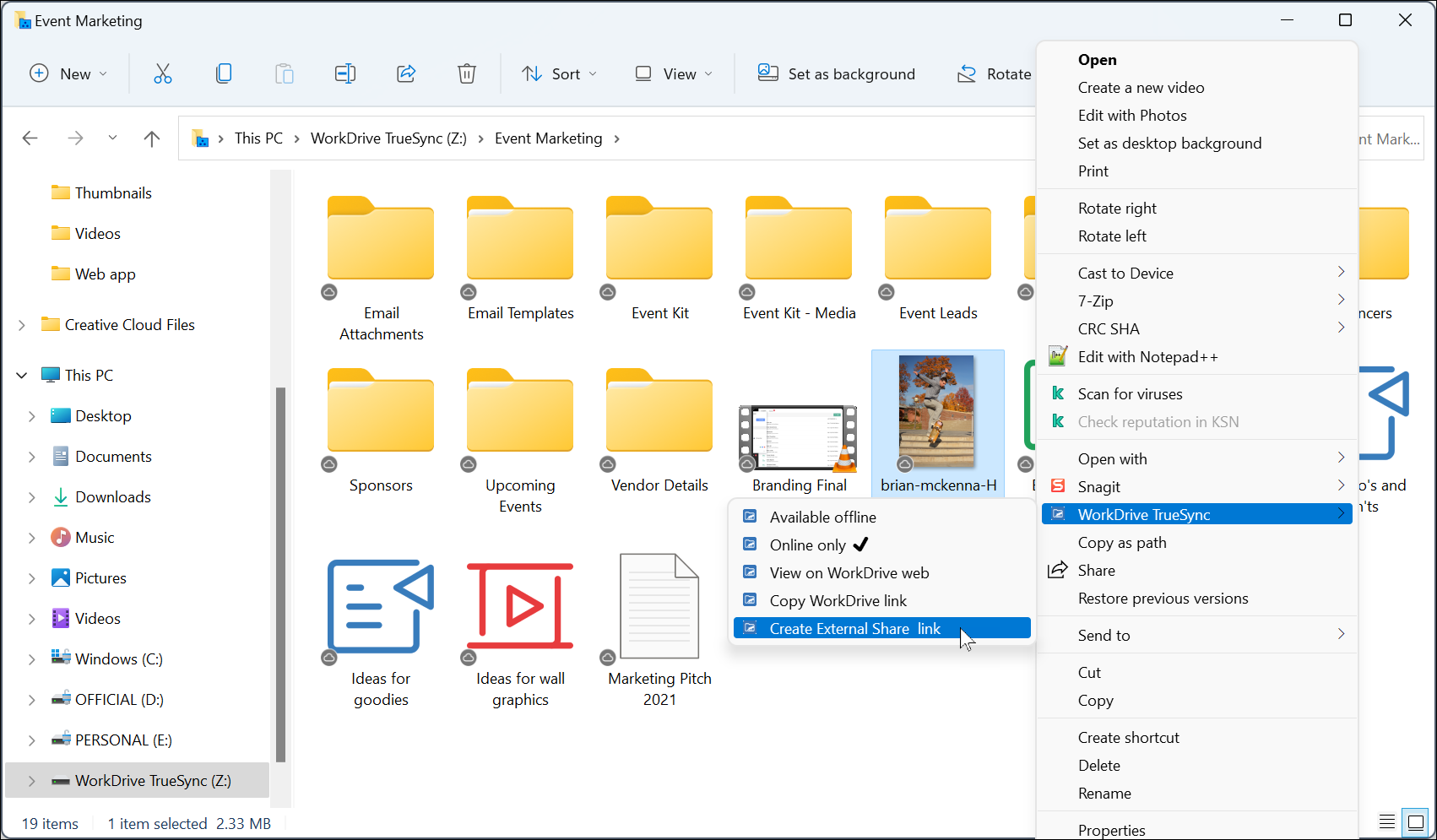Open the Branding Final video thumbnail
Viewport: 1437px width, 840px height.
point(799,438)
